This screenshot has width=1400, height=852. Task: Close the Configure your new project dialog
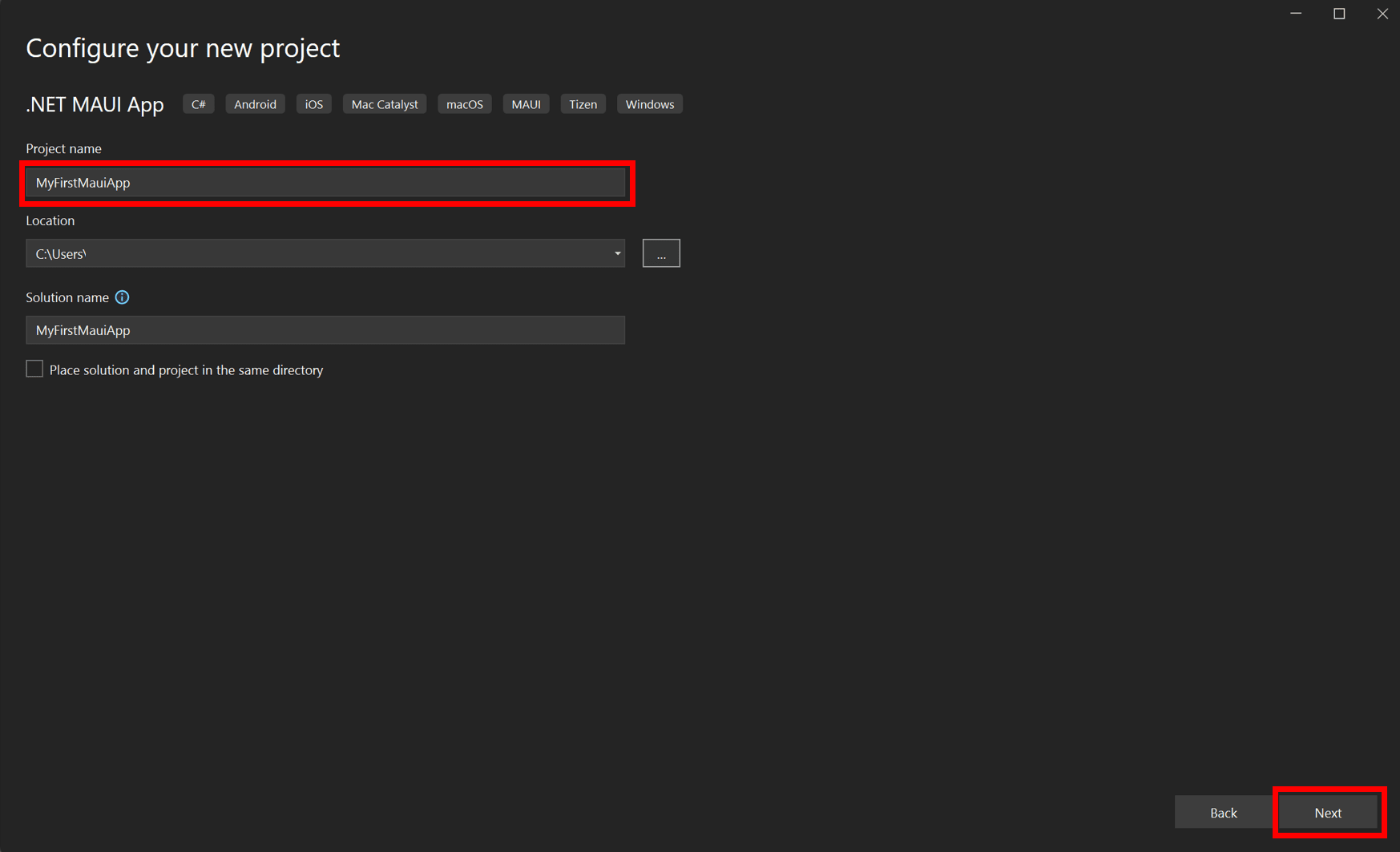[1382, 14]
